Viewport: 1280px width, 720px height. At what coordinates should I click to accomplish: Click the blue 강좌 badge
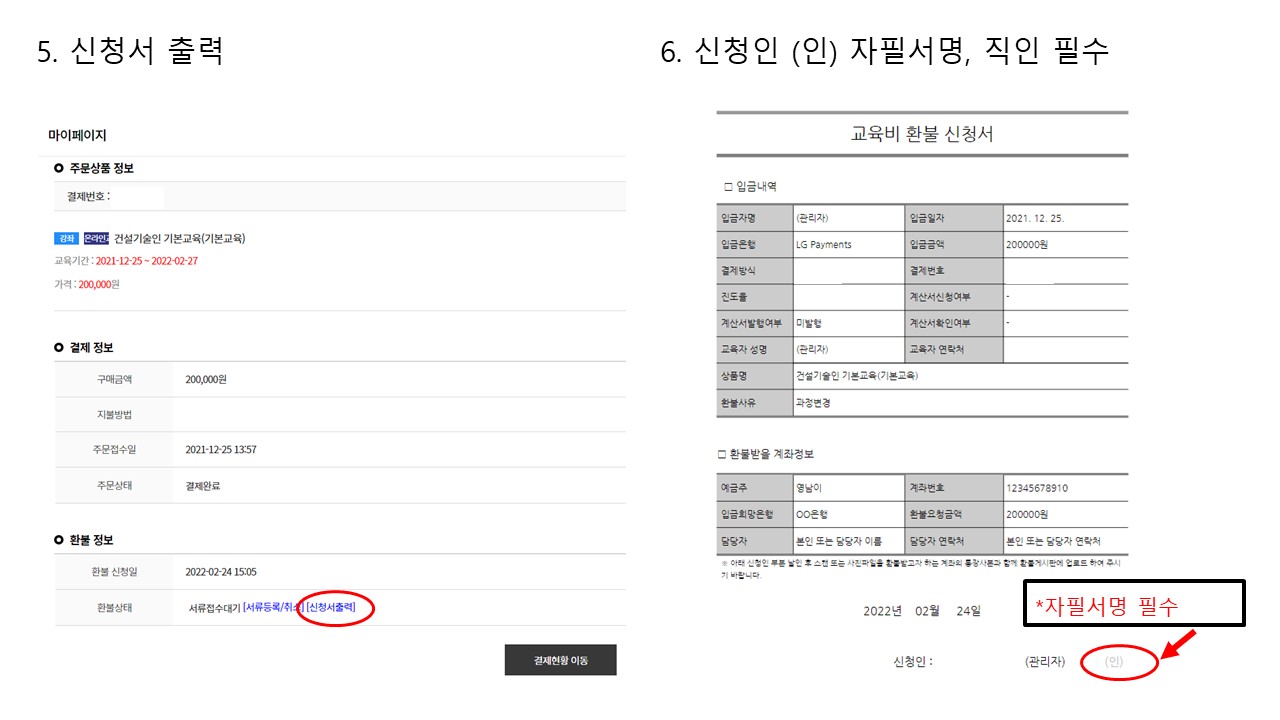click(66, 239)
